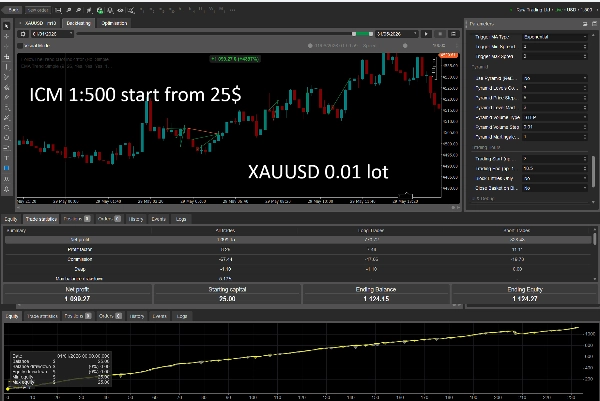600x401 pixels.
Task: Click the chain link icon in the top toolbar
Action: [120, 10]
